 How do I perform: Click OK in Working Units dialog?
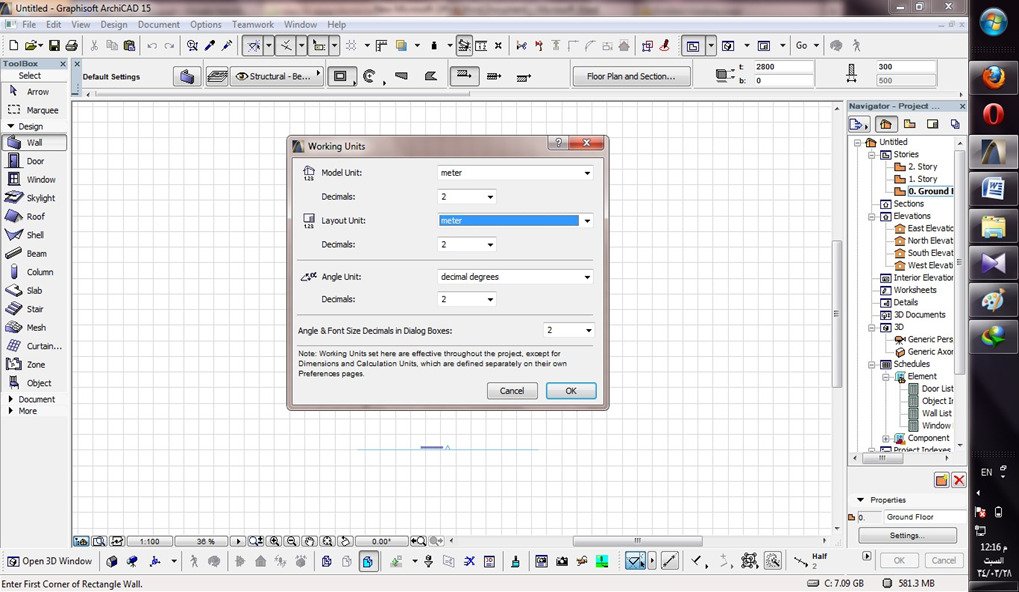[571, 391]
